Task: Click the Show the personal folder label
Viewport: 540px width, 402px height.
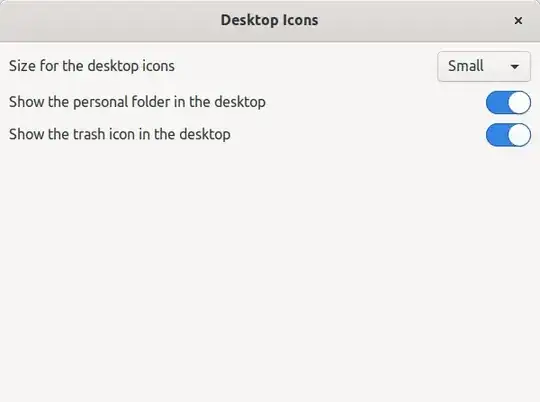Action: [x=137, y=102]
